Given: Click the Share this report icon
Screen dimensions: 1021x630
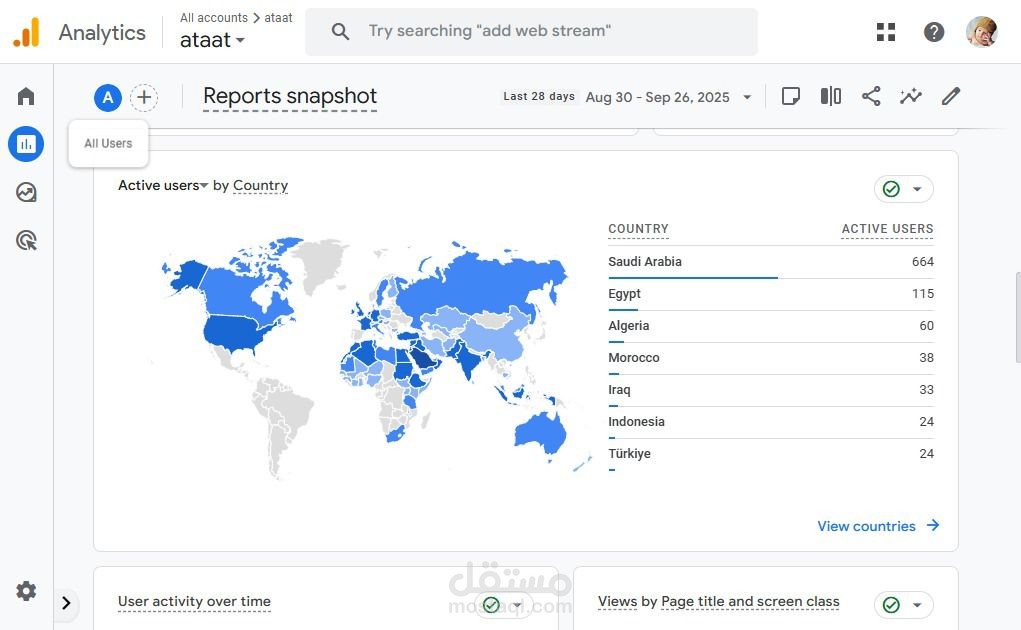Looking at the screenshot, I should 871,96.
